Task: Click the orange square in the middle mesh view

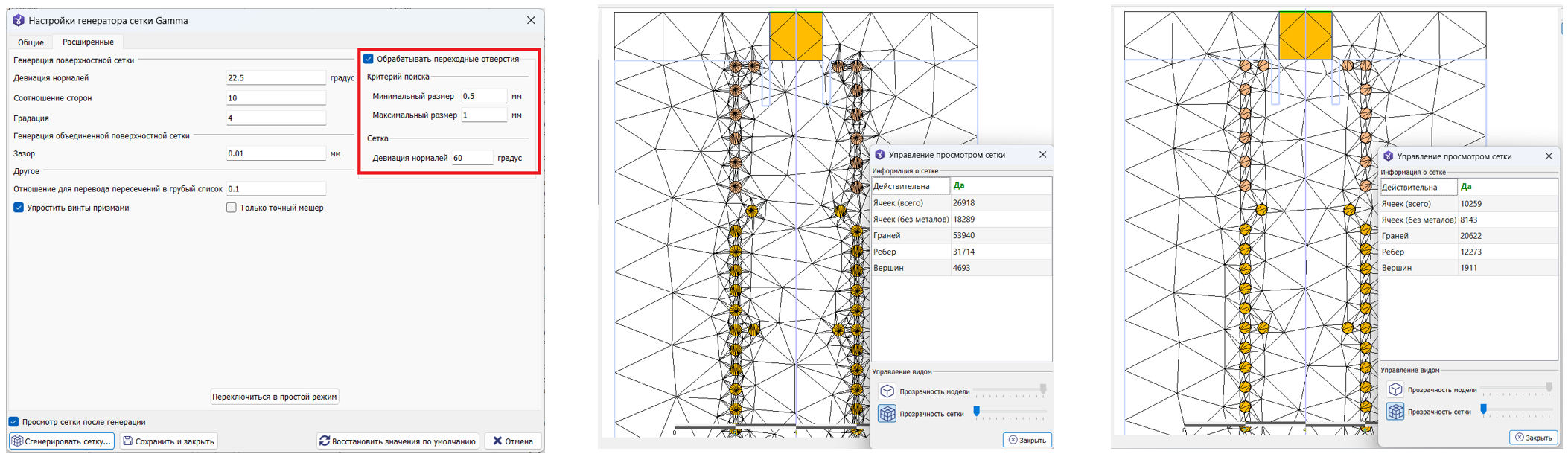Action: click(796, 36)
